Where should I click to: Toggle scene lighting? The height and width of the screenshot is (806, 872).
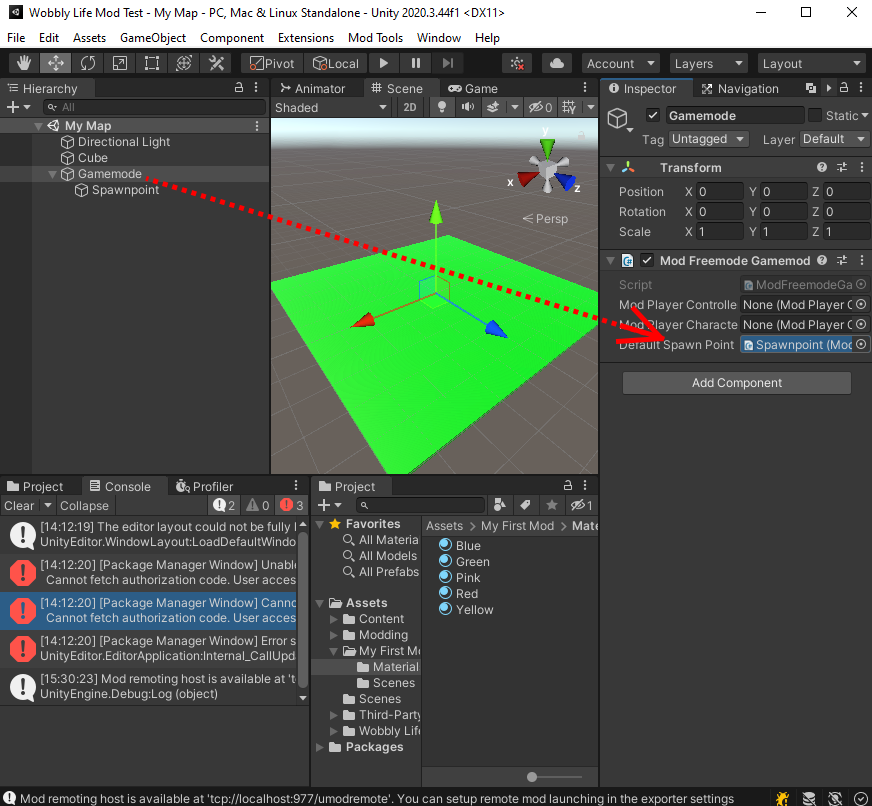442,107
